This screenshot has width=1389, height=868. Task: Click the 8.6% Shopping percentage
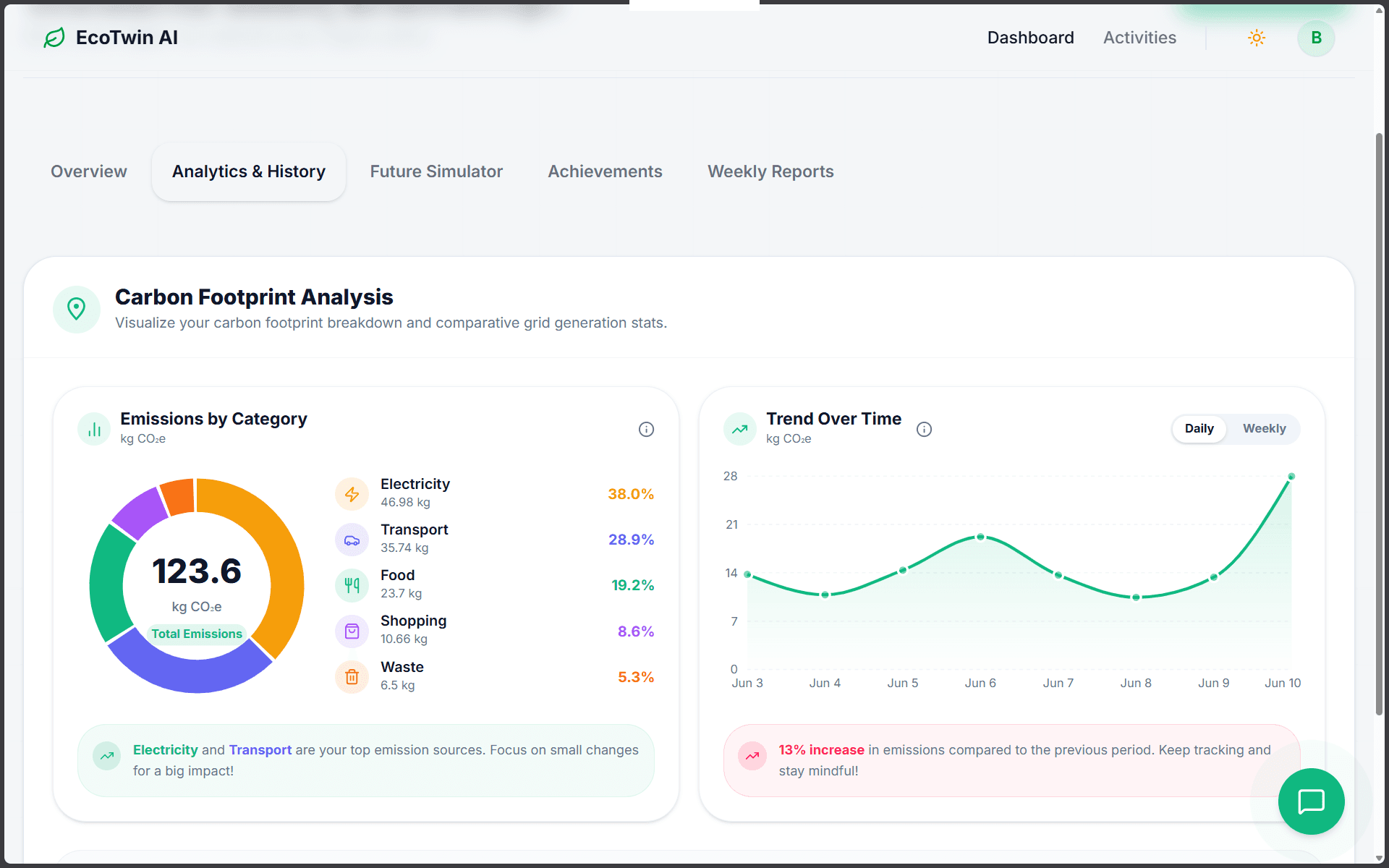tap(636, 631)
